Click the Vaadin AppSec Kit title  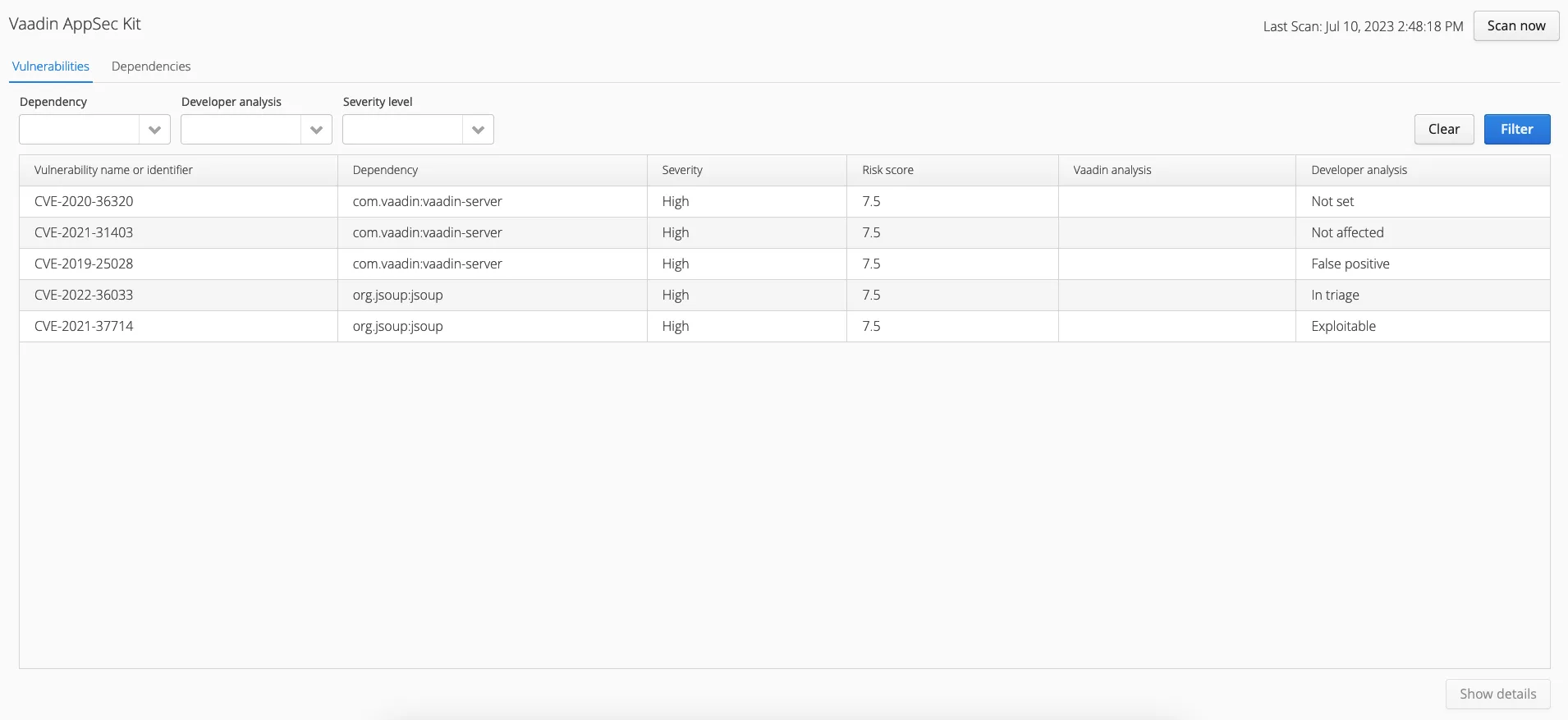pyautogui.click(x=75, y=24)
